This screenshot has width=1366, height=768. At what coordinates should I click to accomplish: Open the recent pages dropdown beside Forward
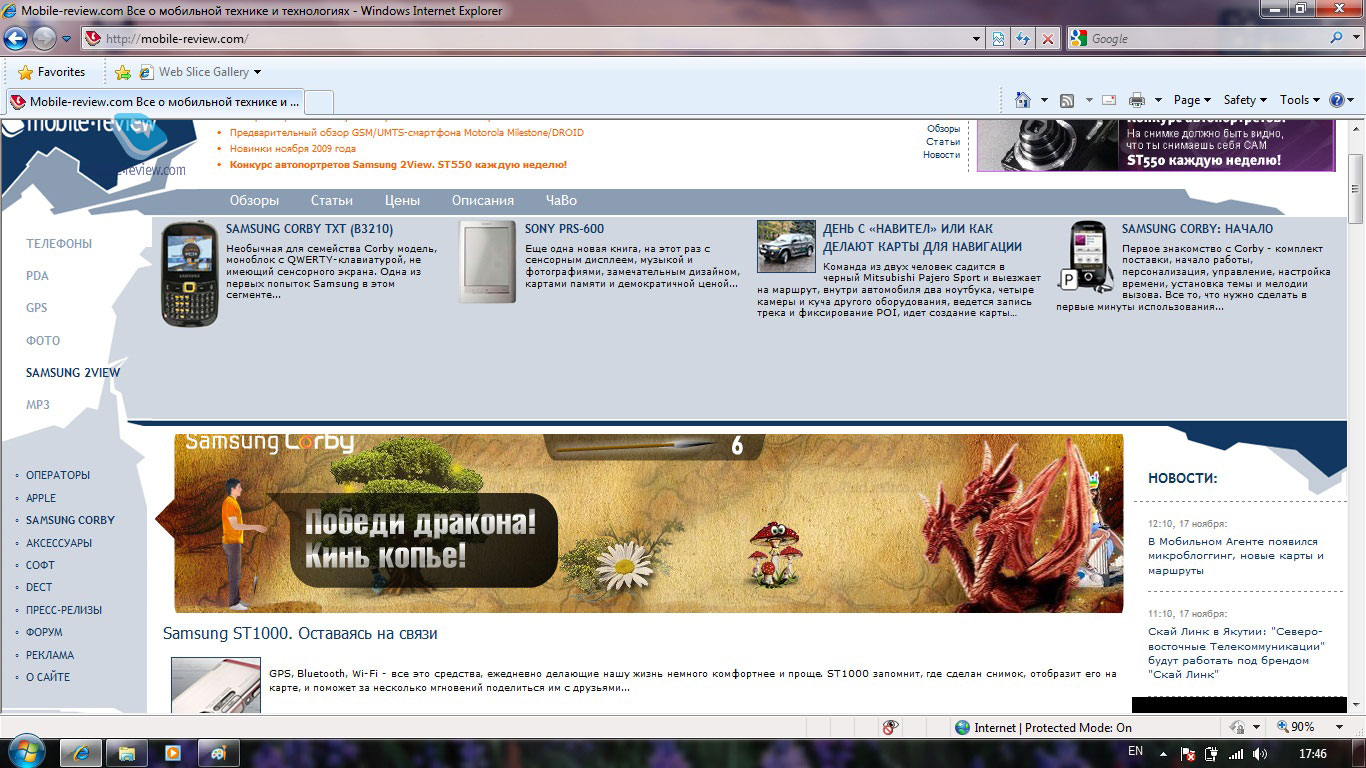(66, 39)
